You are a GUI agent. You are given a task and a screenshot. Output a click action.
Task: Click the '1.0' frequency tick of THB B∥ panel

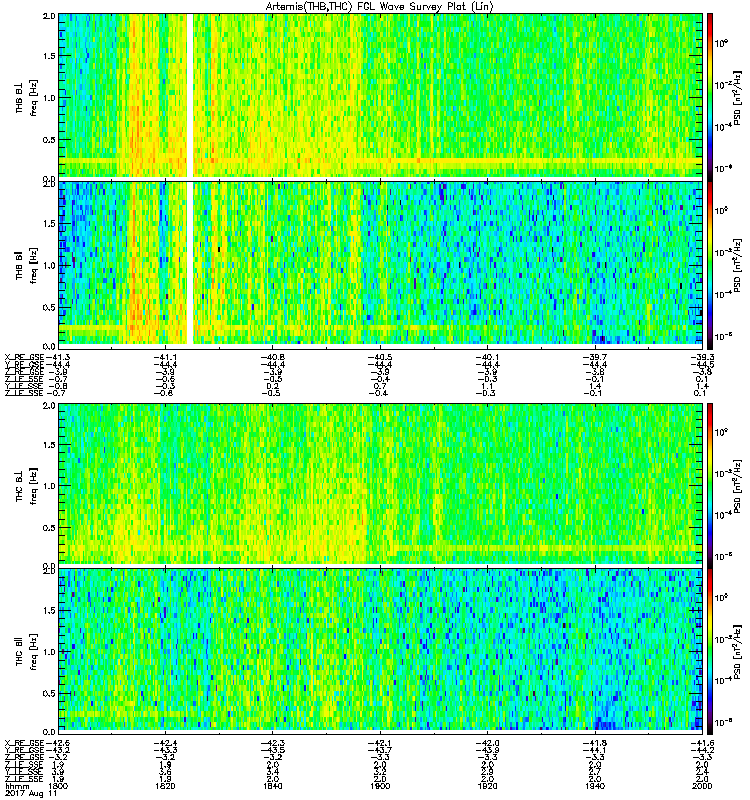(x=49, y=266)
